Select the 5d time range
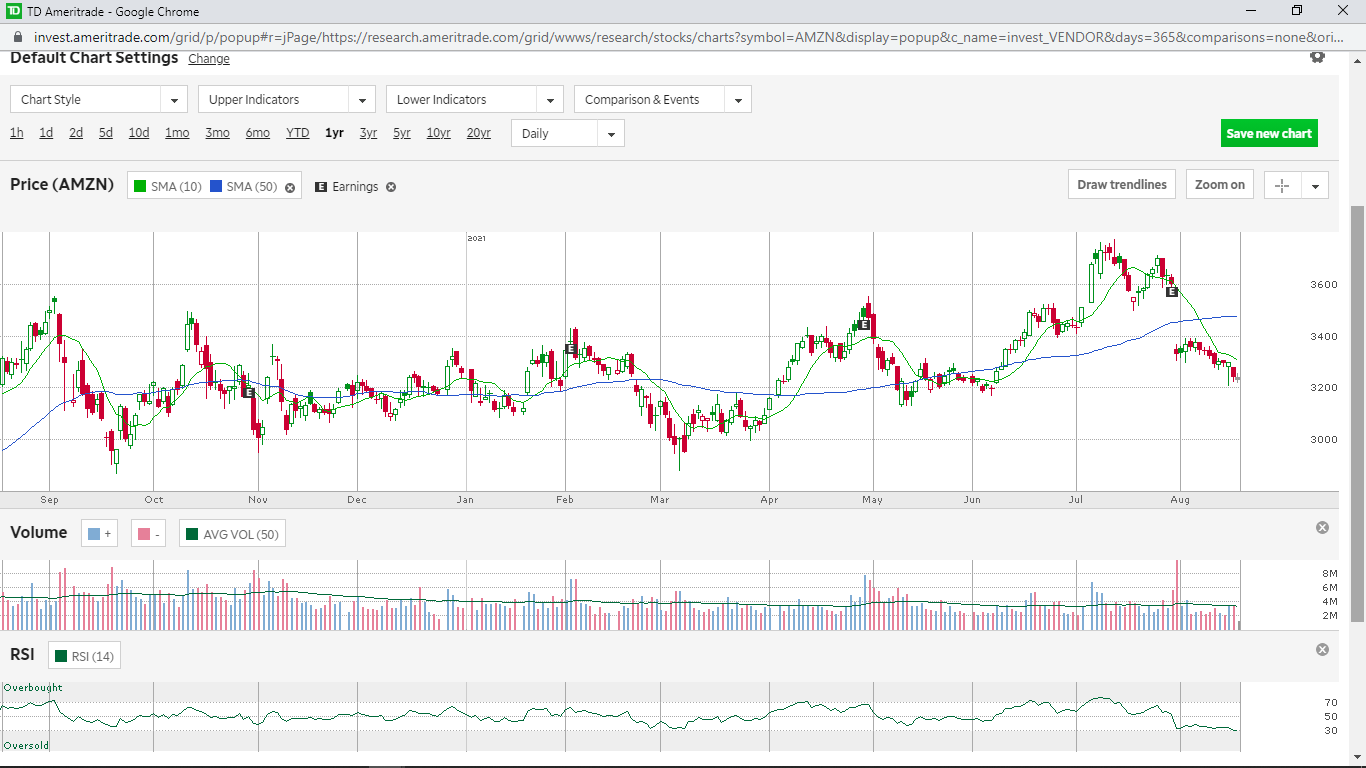Screen dimensions: 1366x768 tap(106, 133)
